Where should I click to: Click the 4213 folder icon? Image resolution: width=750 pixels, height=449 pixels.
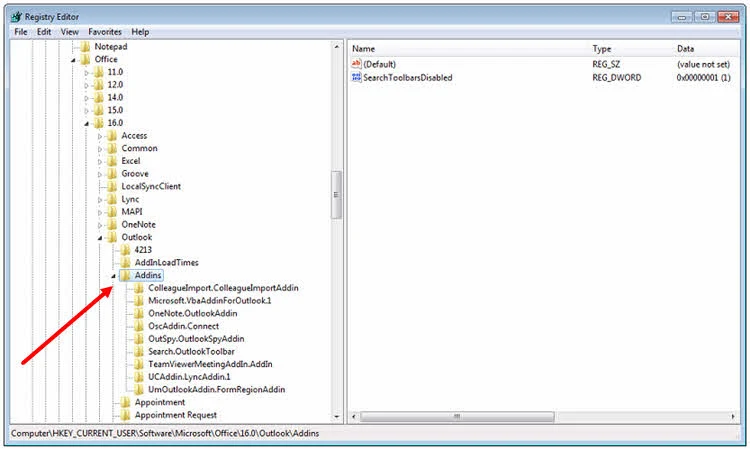coord(125,250)
